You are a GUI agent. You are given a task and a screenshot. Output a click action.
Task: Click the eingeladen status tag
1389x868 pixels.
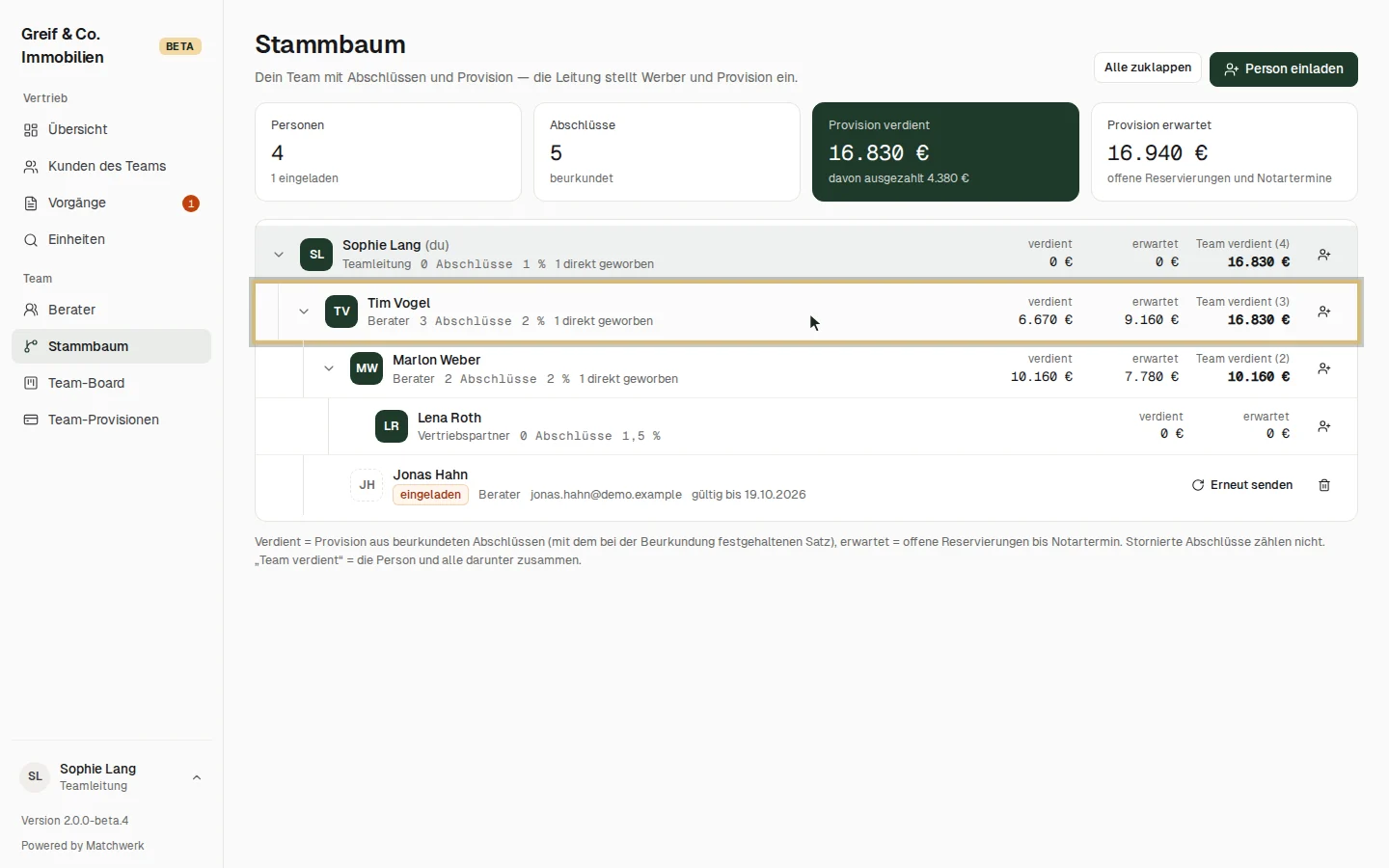(x=430, y=495)
